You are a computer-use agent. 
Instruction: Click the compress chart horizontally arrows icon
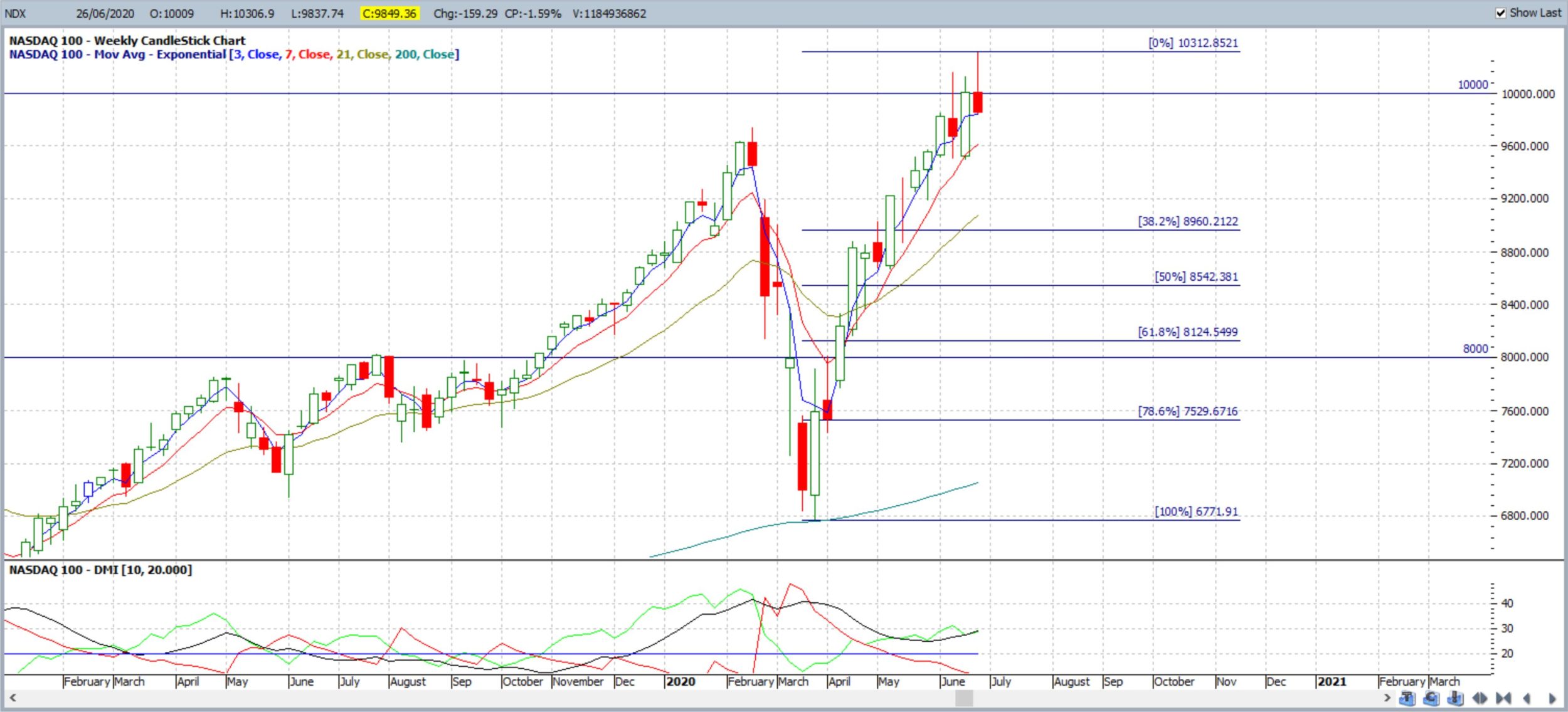click(x=1503, y=698)
